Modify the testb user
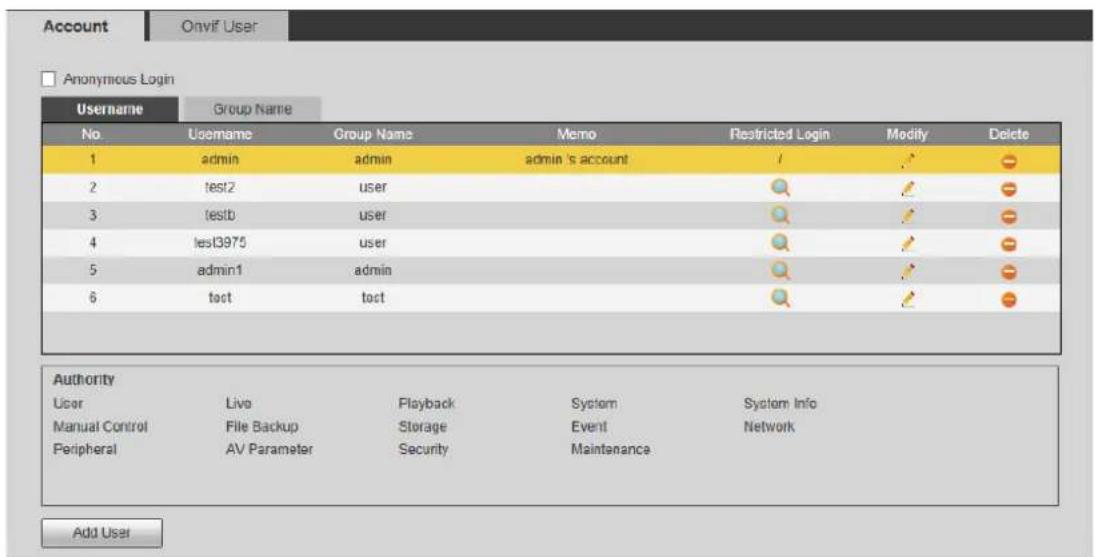 click(x=907, y=216)
